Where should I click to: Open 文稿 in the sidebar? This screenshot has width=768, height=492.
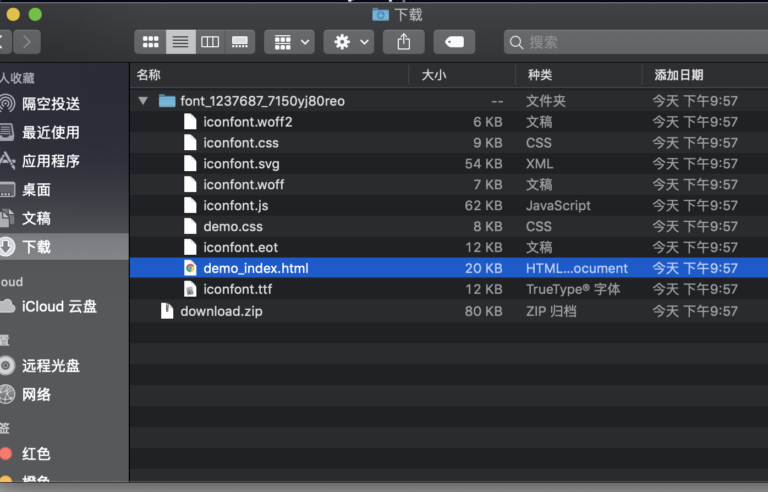(x=36, y=218)
